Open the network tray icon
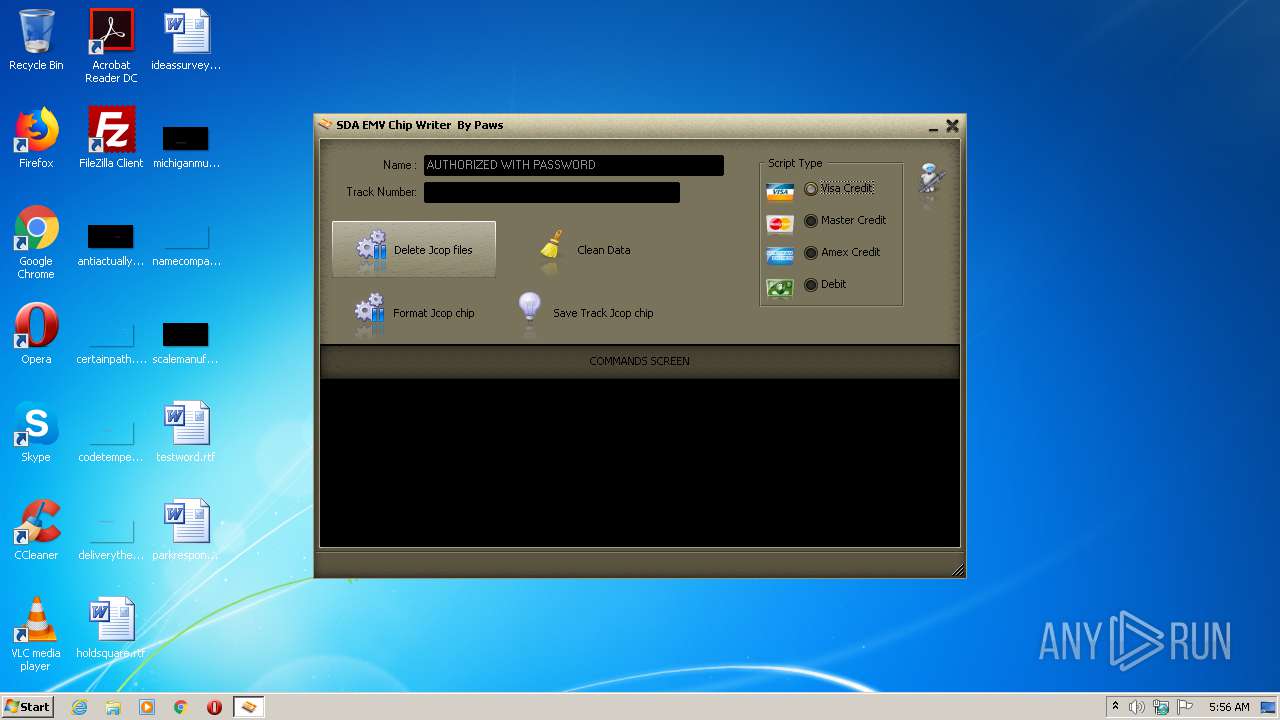 coord(1161,707)
